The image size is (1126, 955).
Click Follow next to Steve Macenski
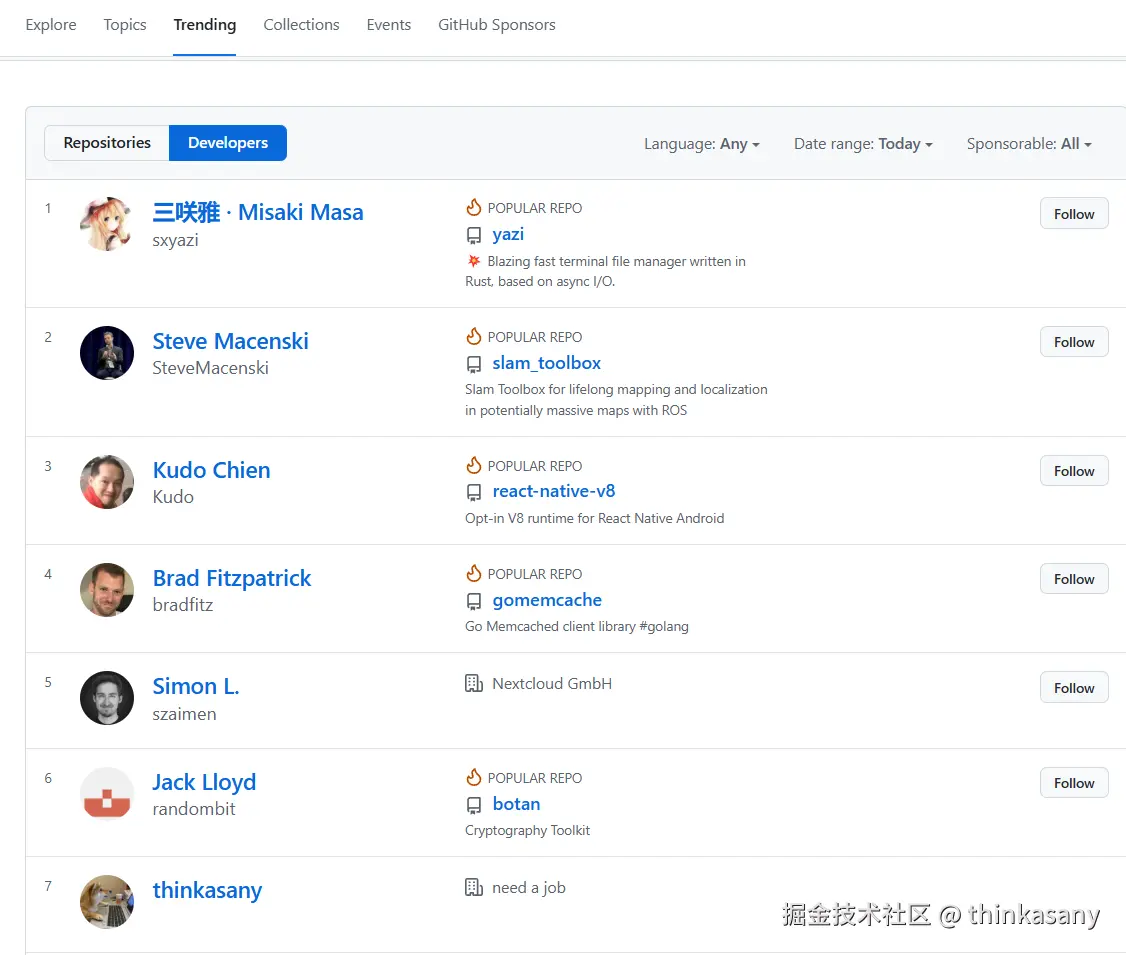1073,341
